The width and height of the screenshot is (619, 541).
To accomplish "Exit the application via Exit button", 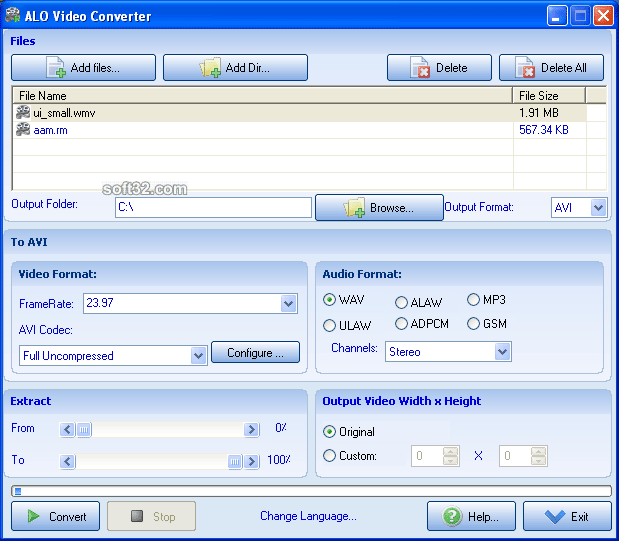I will coord(567,516).
